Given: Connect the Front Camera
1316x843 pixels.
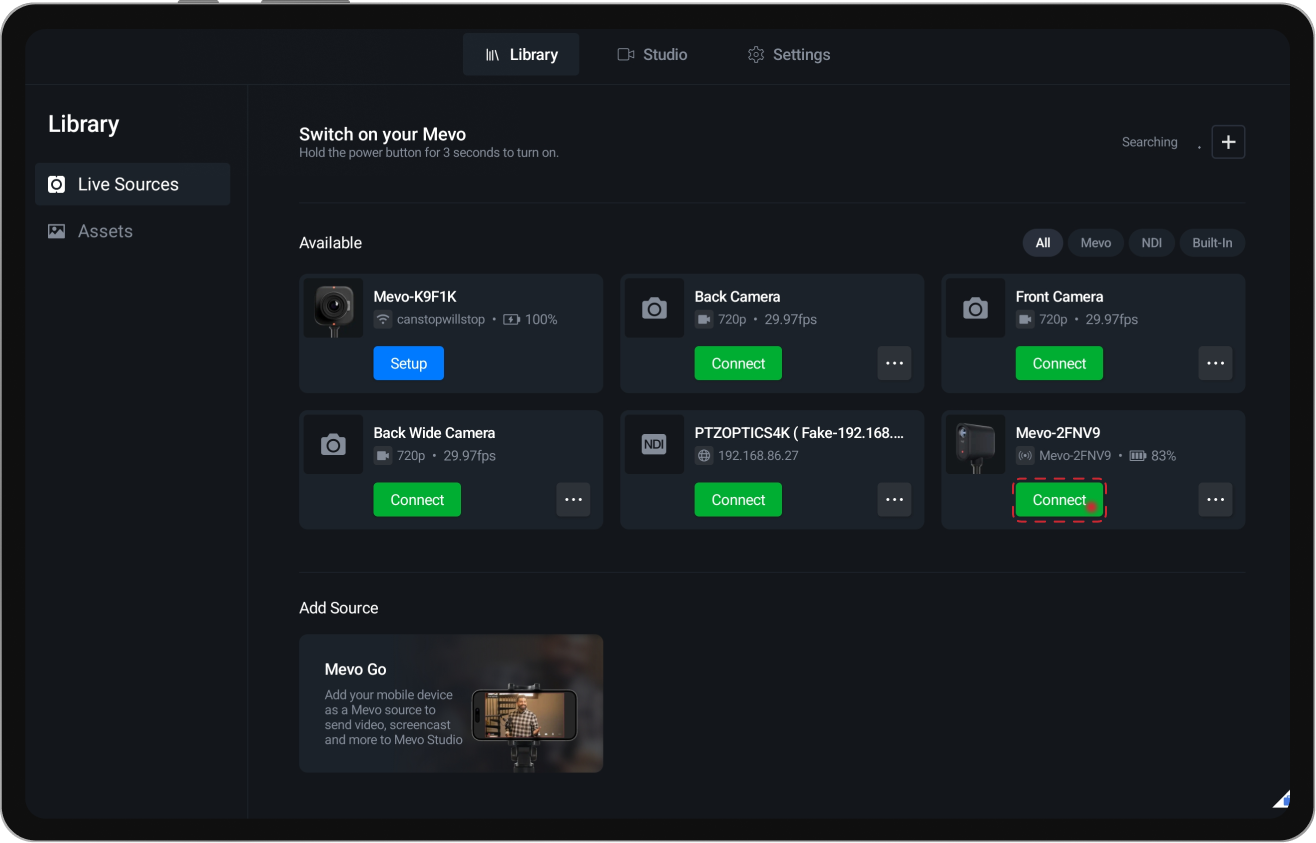Looking at the screenshot, I should 1059,363.
